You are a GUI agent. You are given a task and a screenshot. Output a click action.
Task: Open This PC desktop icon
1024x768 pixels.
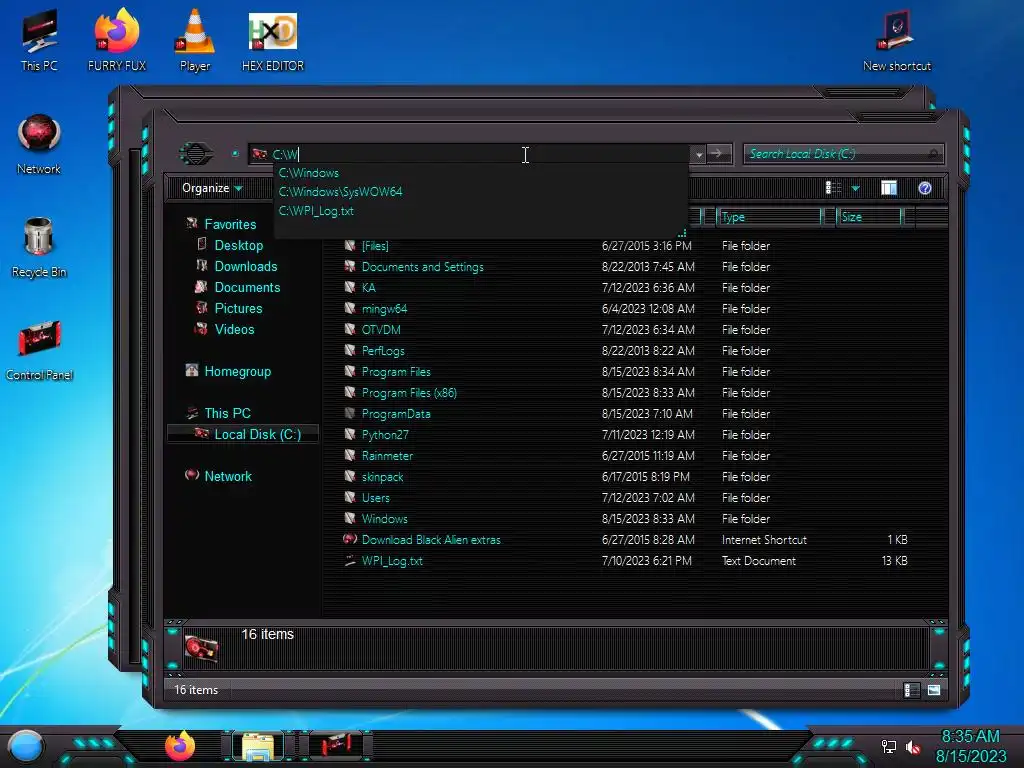click(x=39, y=40)
